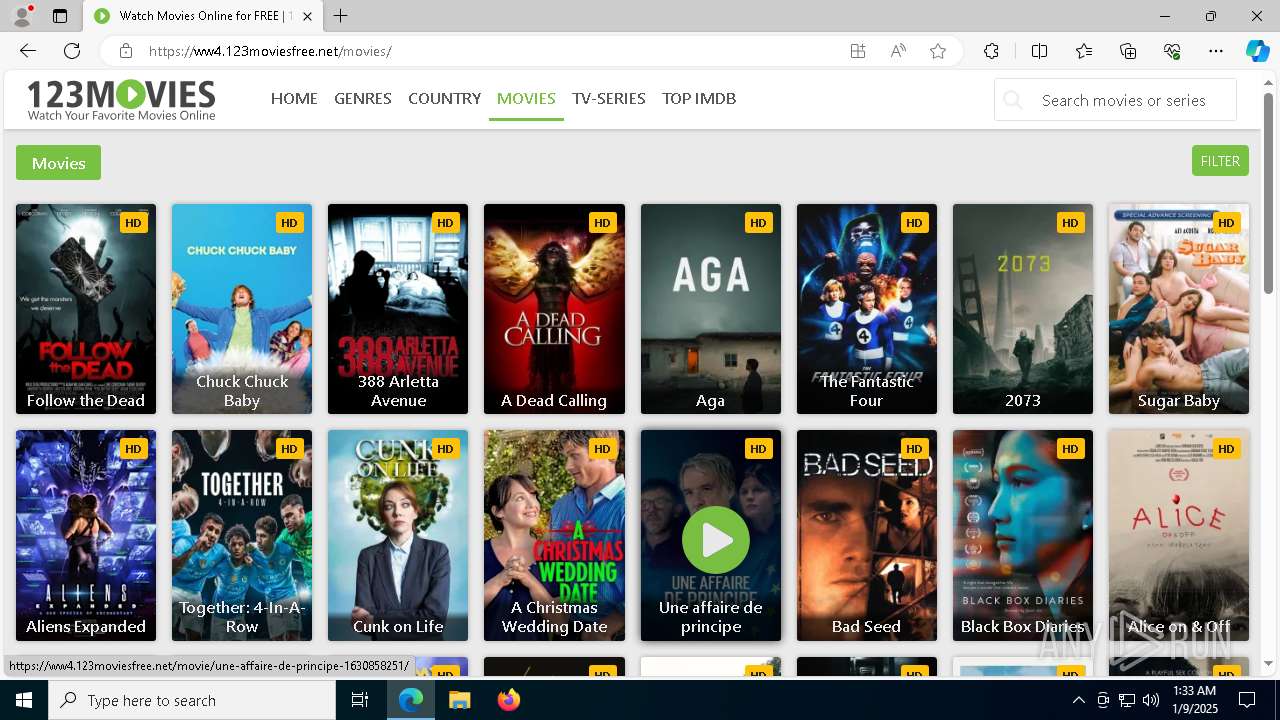This screenshot has height=720, width=1280.
Task: Click the search magnifier icon on site
Action: (1013, 100)
